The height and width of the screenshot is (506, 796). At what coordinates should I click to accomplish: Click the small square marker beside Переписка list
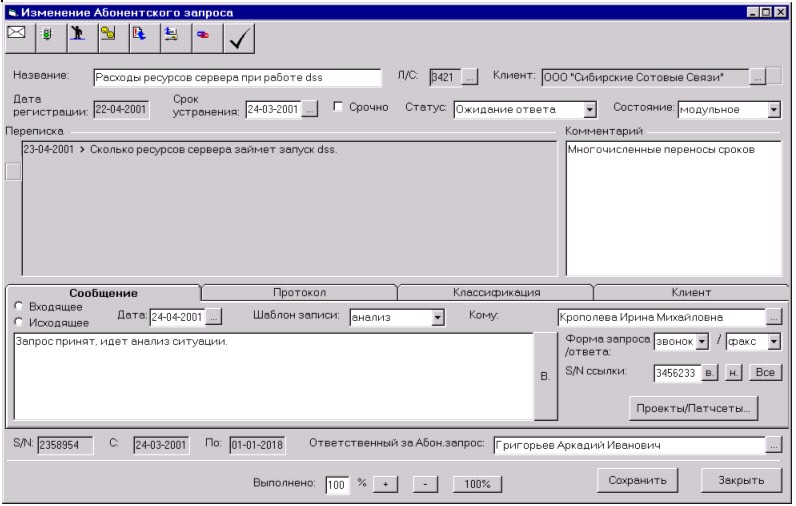click(13, 171)
